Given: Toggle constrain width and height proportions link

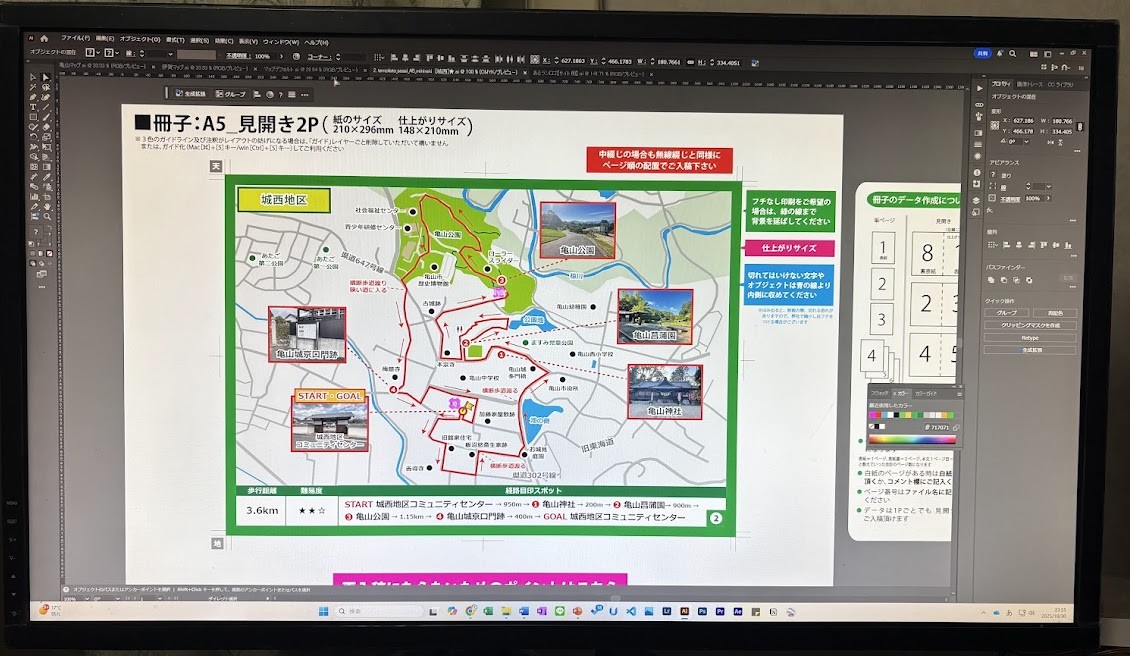Looking at the screenshot, I should 1078,126.
